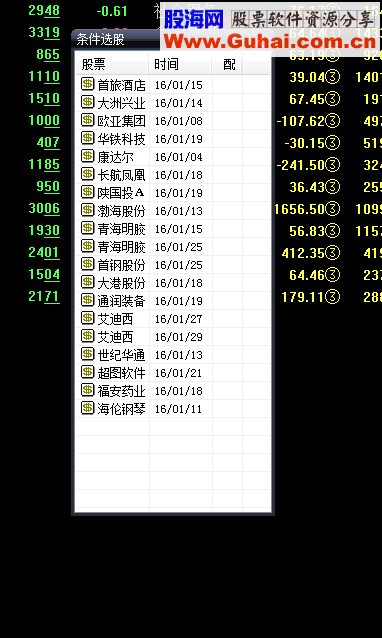
Task: Click date 16/01/19 in 通润装备 row
Action: pos(178,301)
